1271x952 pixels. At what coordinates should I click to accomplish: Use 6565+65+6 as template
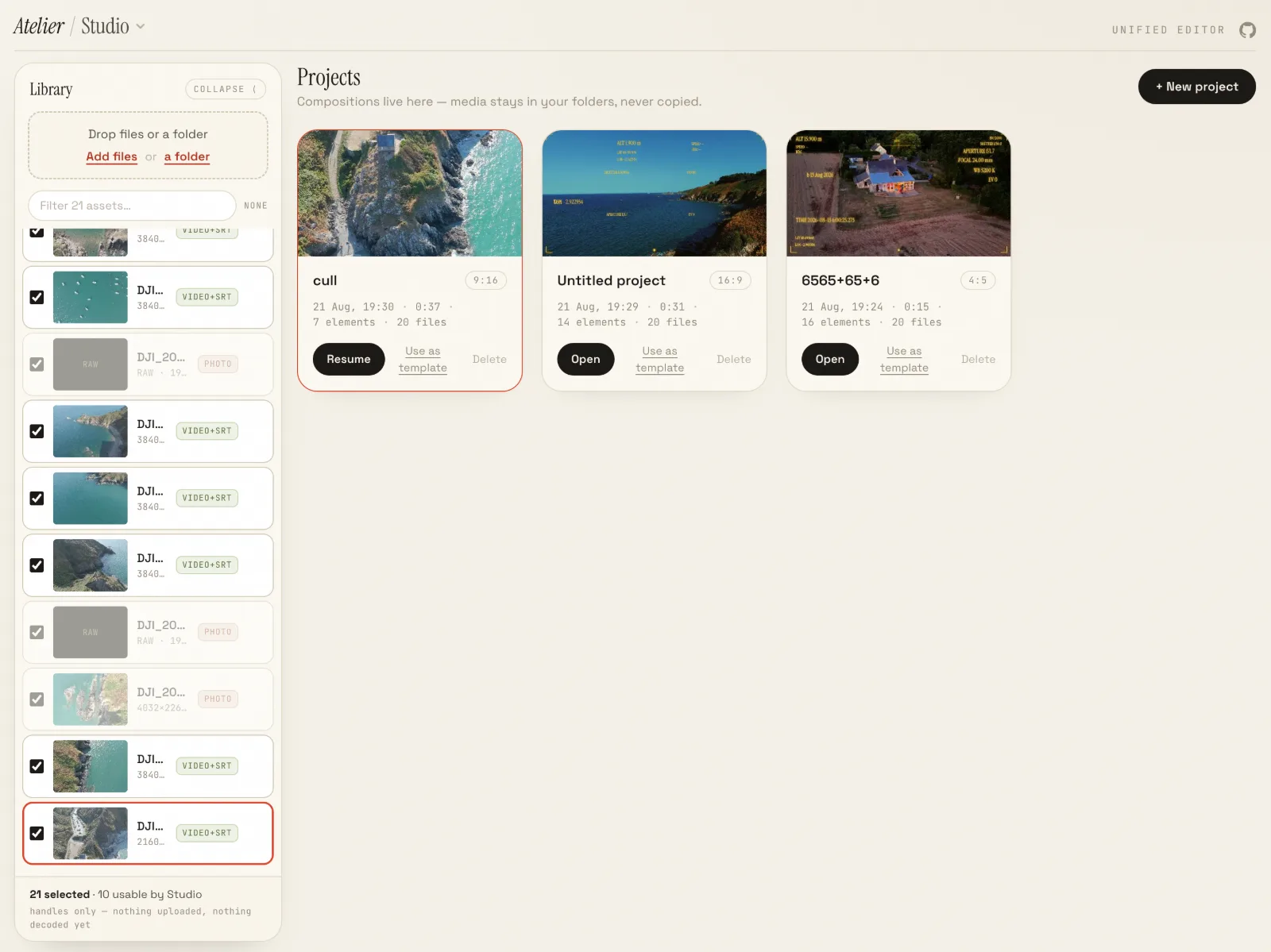[x=904, y=359]
